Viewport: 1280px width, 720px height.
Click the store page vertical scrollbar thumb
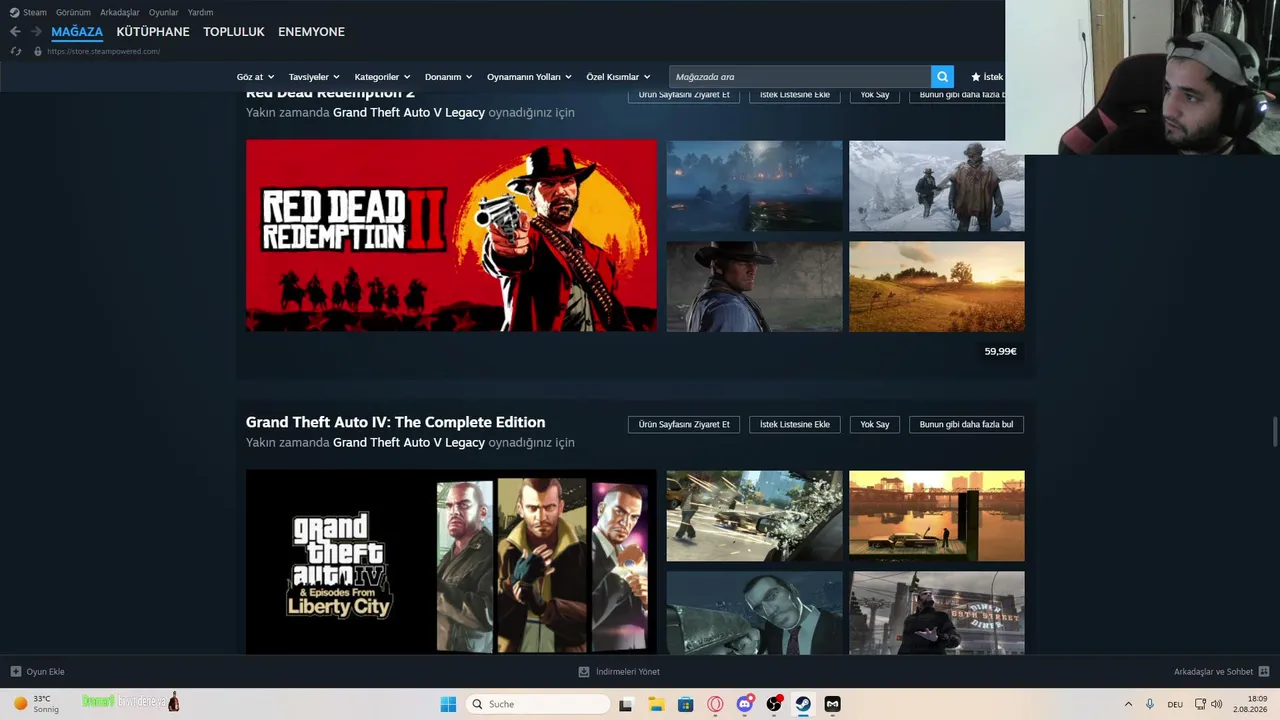coord(1275,432)
